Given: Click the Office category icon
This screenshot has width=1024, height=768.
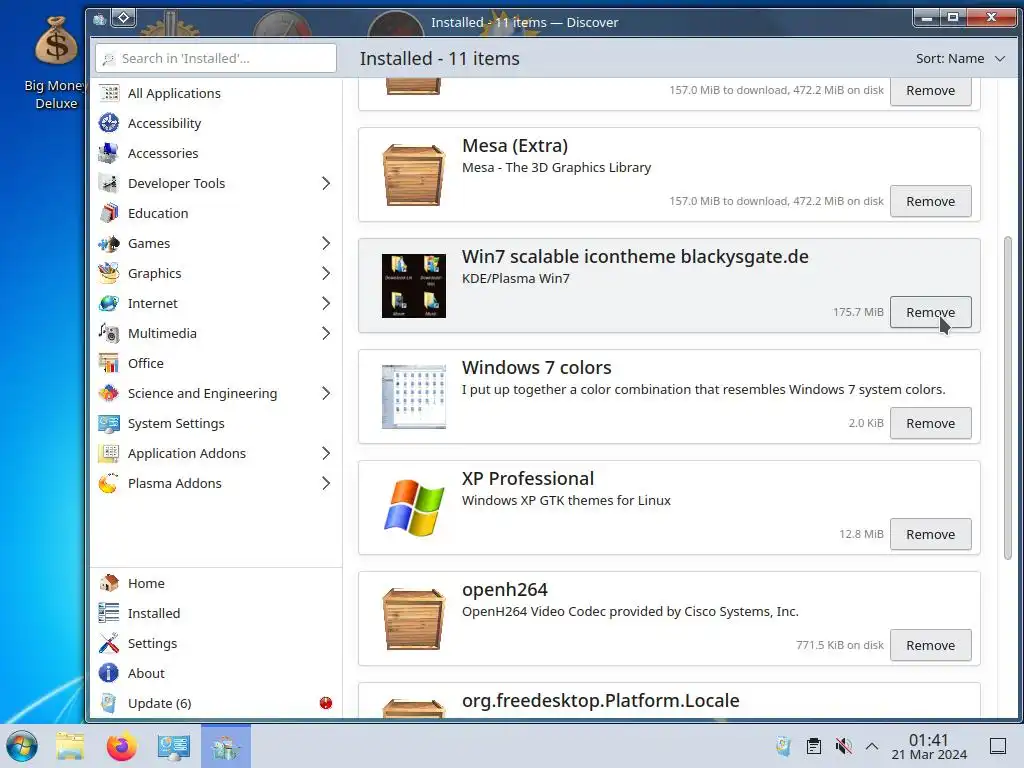Looking at the screenshot, I should tap(109, 364).
